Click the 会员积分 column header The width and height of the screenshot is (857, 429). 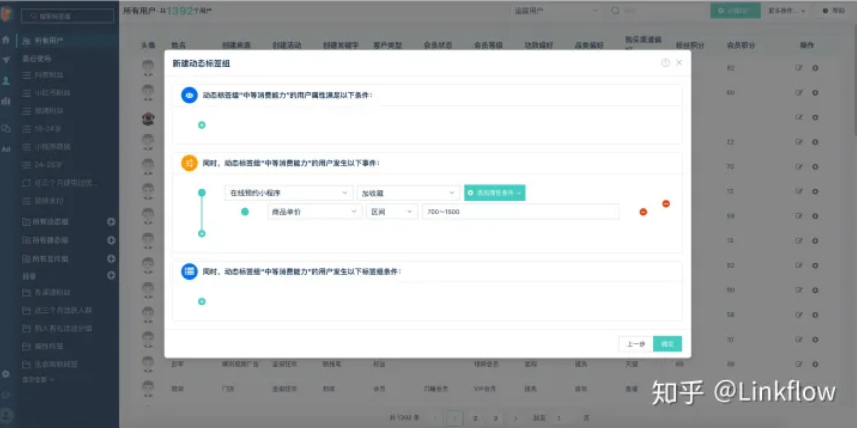[x=741, y=46]
